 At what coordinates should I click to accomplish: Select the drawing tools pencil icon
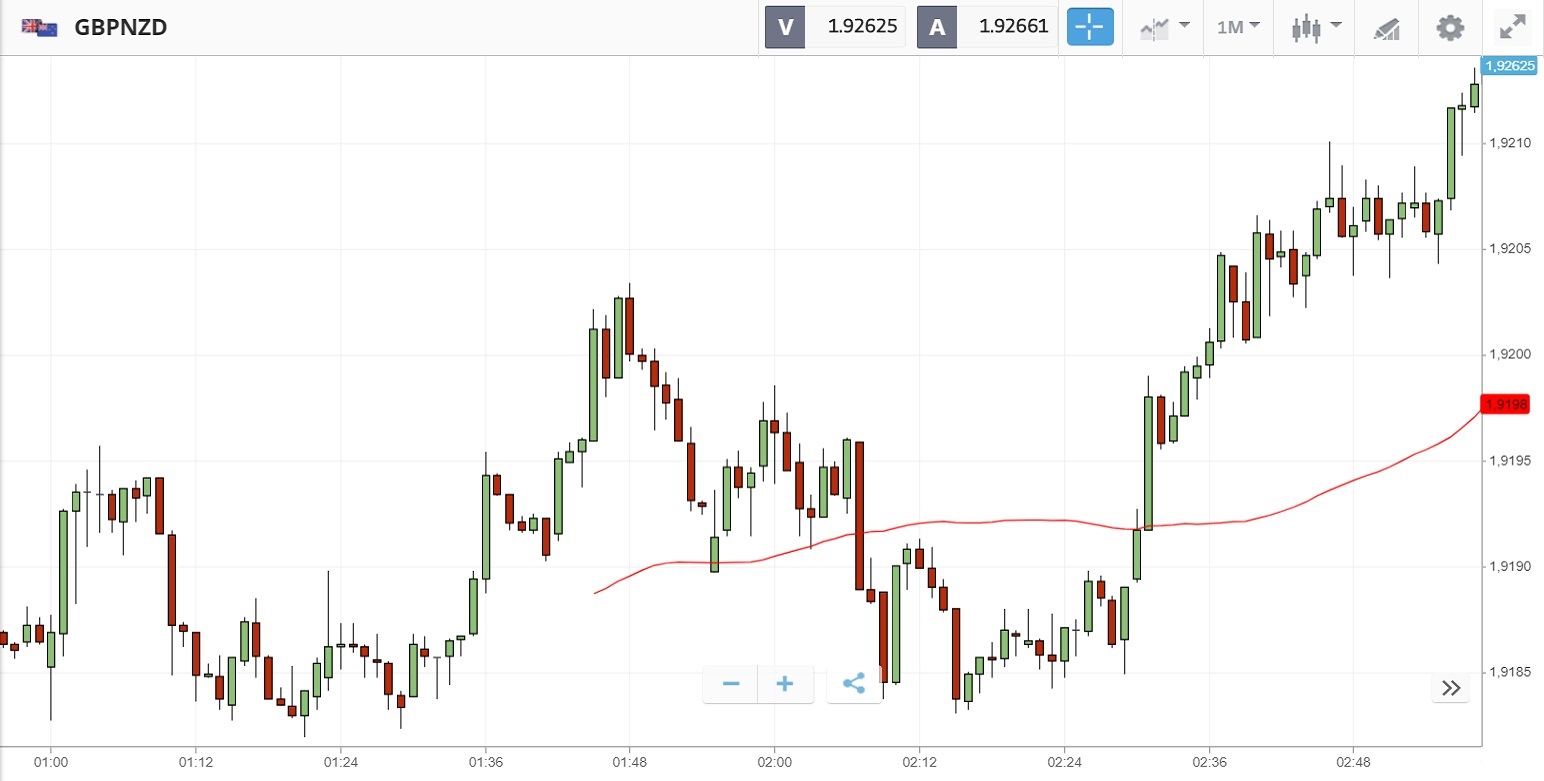point(1386,28)
